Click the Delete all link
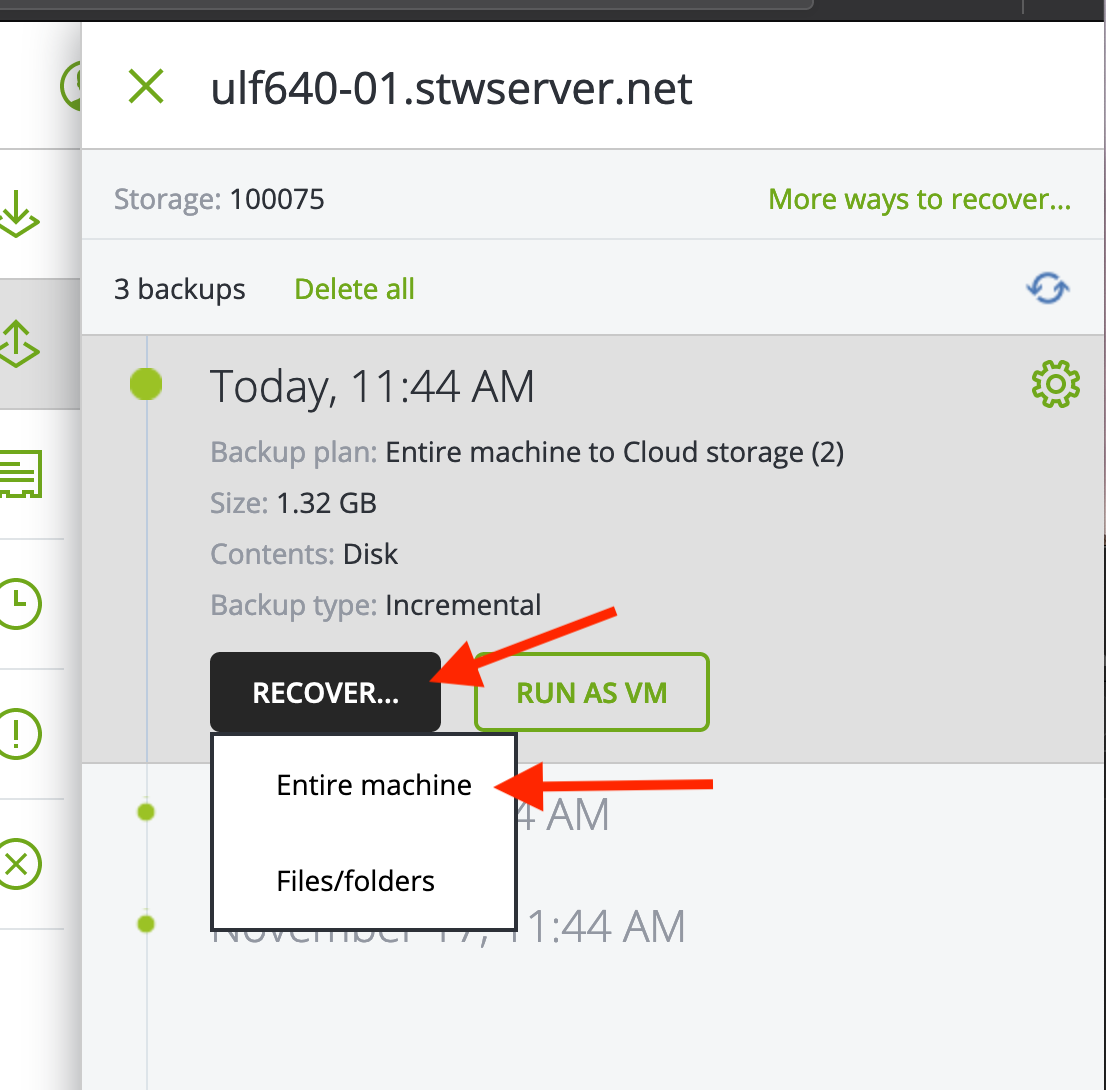Image resolution: width=1106 pixels, height=1090 pixels. point(354,289)
